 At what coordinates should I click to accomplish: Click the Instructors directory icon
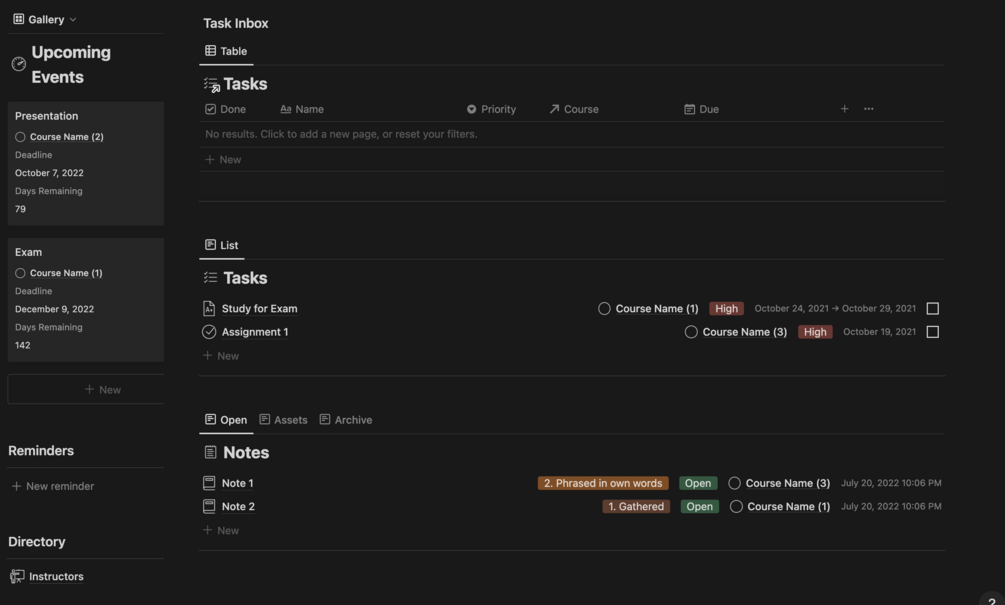(x=17, y=577)
